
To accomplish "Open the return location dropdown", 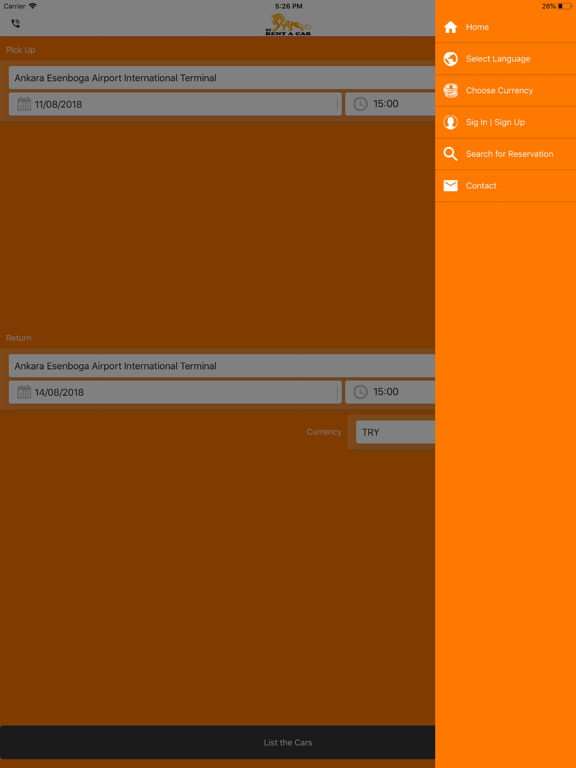I will (222, 366).
